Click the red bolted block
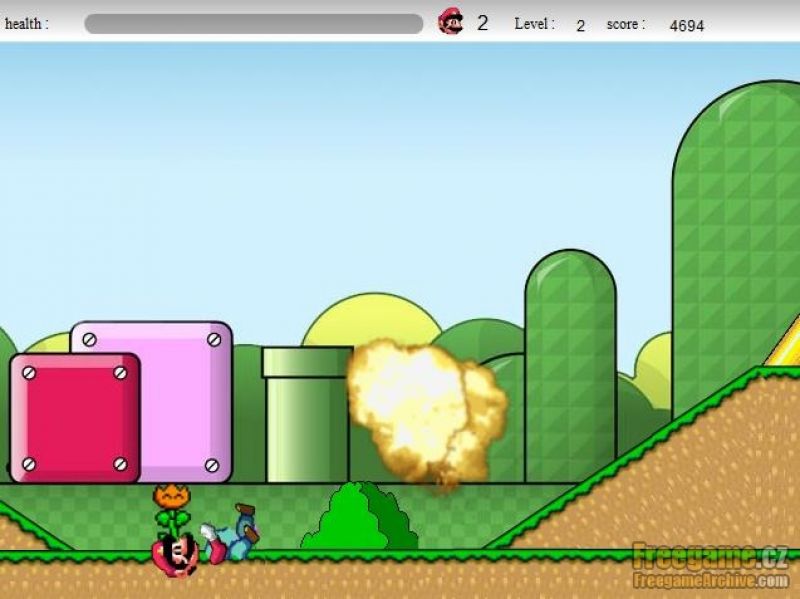Screen dimensions: 800x599 (x=75, y=418)
